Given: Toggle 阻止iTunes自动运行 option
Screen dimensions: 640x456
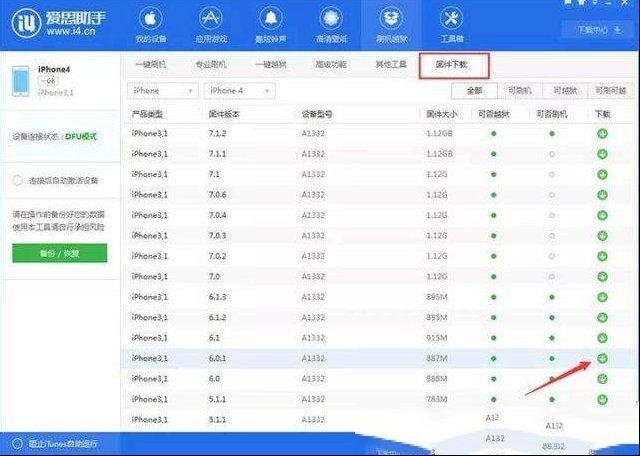Looking at the screenshot, I should [x=17, y=444].
